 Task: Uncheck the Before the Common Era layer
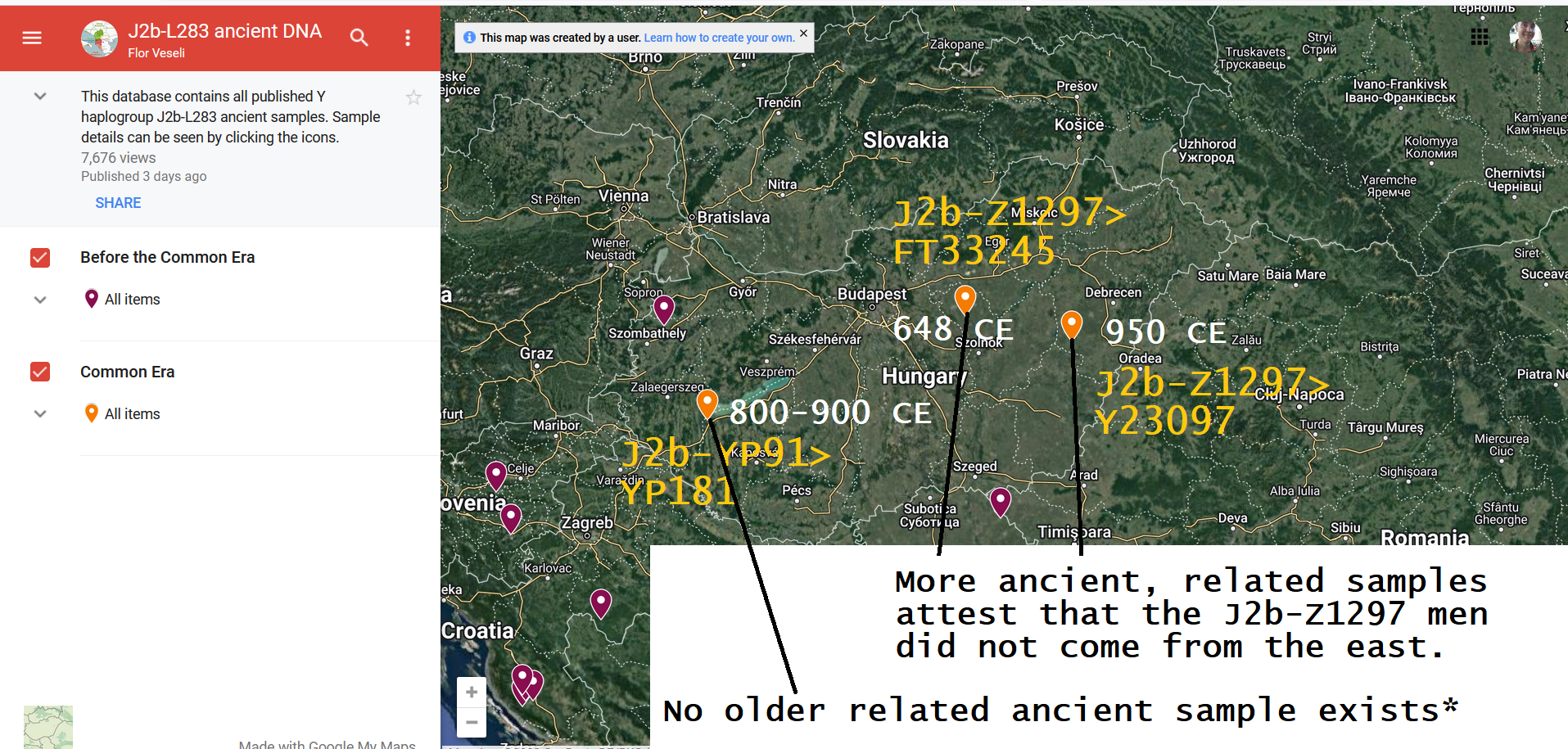tap(40, 258)
